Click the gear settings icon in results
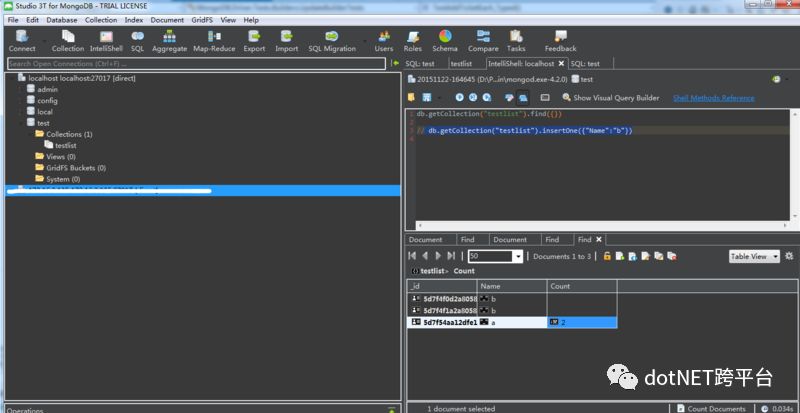This screenshot has height=413, width=800. 789,256
